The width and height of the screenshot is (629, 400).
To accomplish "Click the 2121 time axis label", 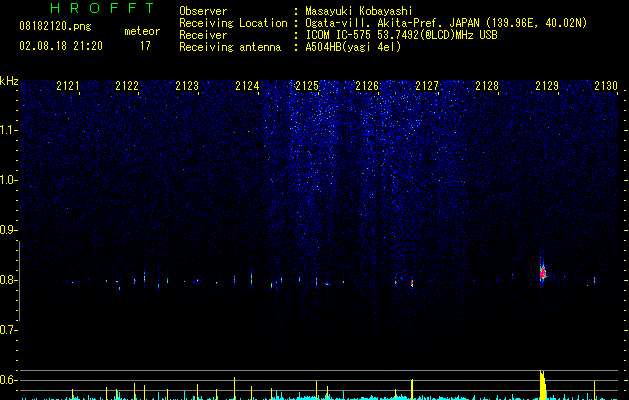I will coord(68,86).
